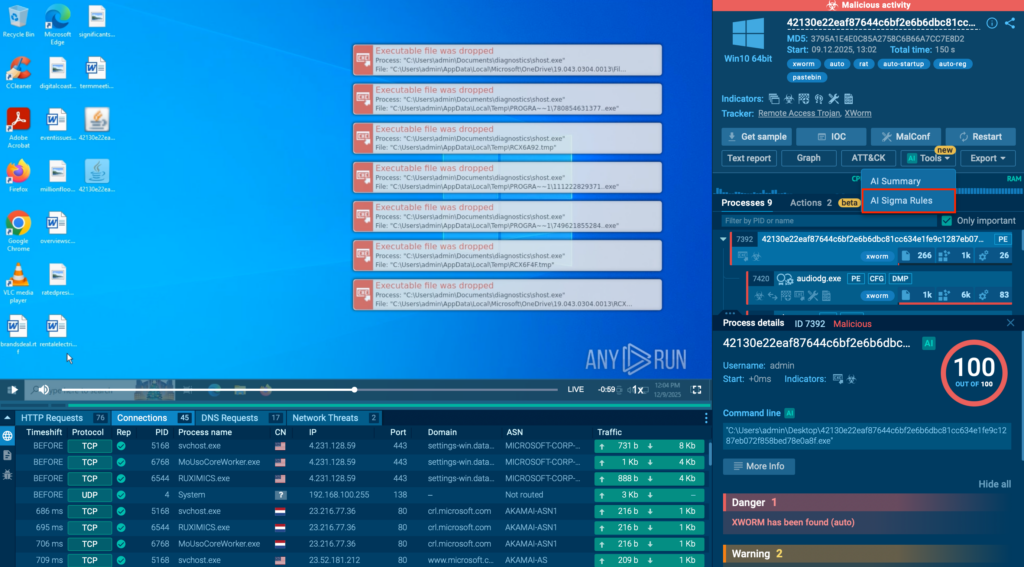1024x567 pixels.
Task: Open the Actions 2 beta tab
Action: 825,202
